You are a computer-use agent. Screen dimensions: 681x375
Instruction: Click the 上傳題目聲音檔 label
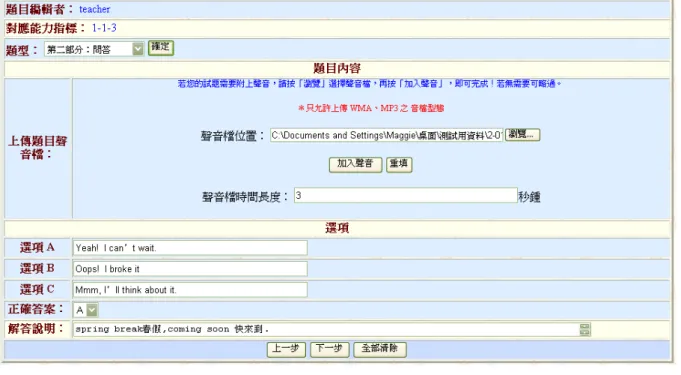click(x=37, y=147)
